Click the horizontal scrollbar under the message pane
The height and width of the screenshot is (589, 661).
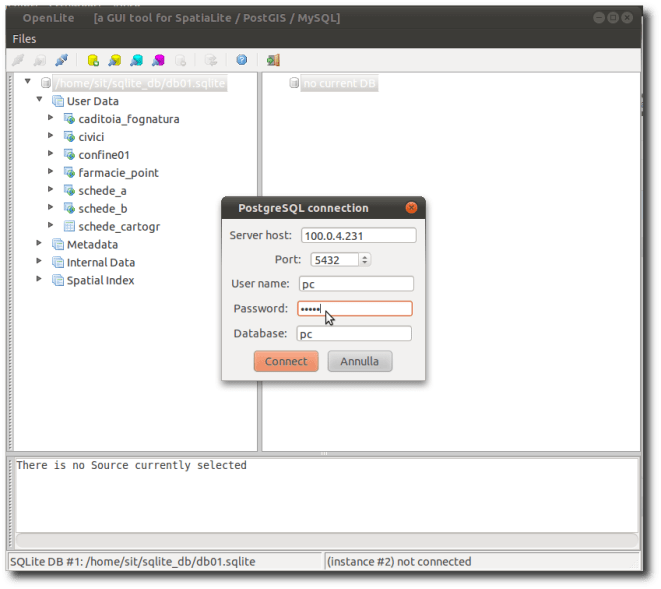[327, 540]
